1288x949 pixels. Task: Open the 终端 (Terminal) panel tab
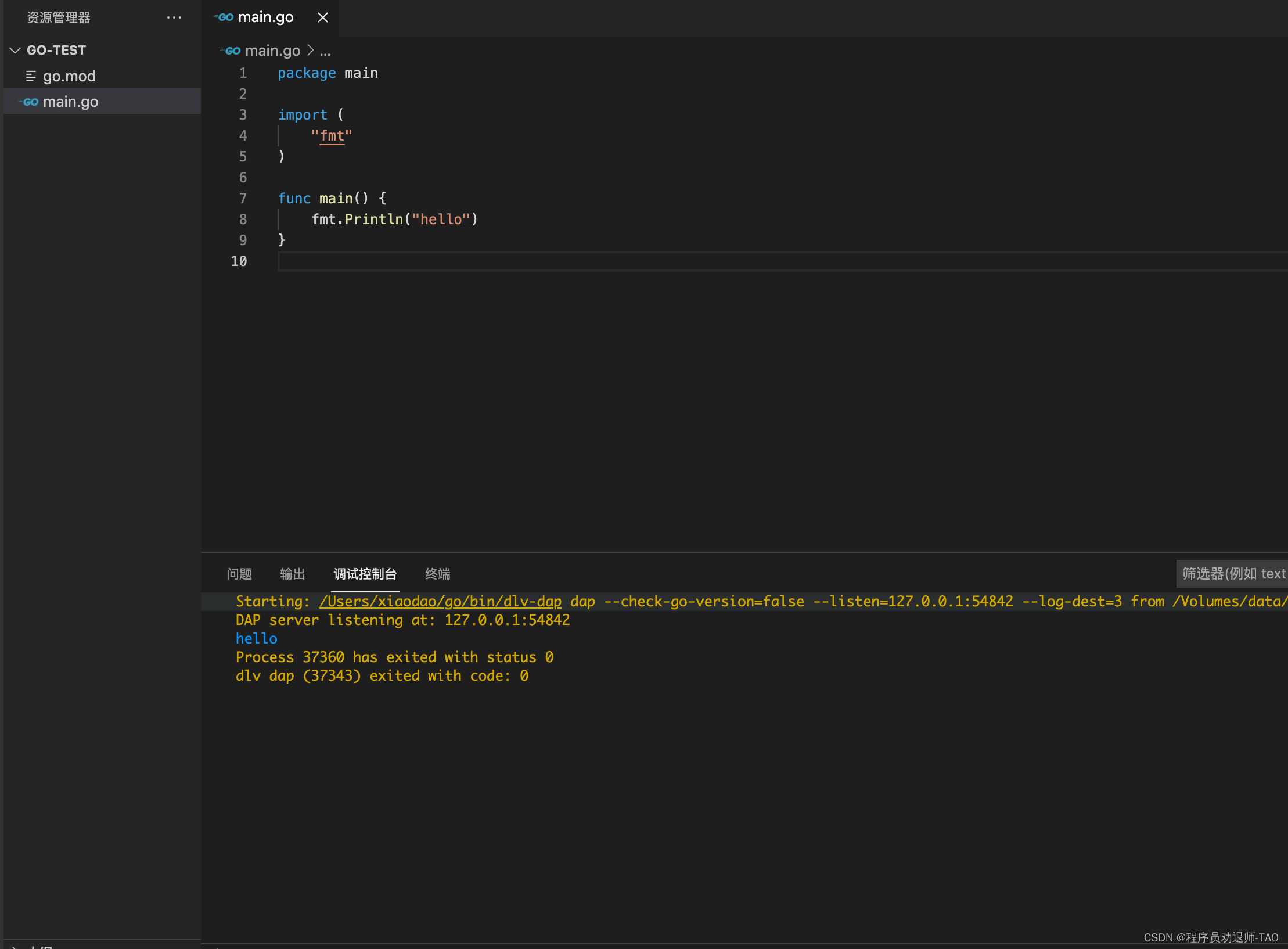click(x=437, y=574)
